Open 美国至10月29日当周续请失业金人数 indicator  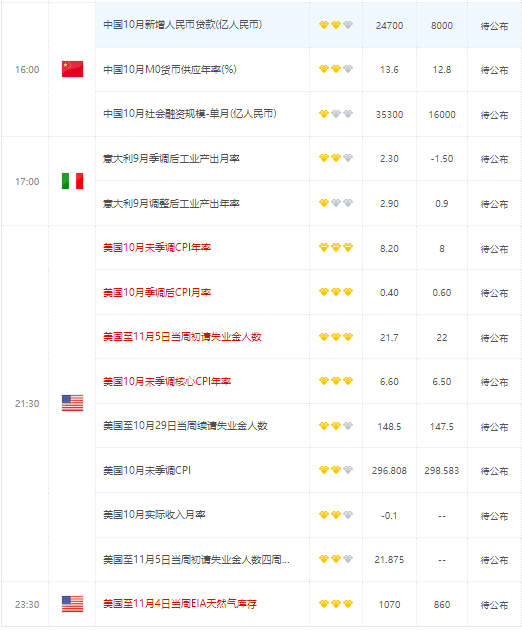tap(185, 426)
